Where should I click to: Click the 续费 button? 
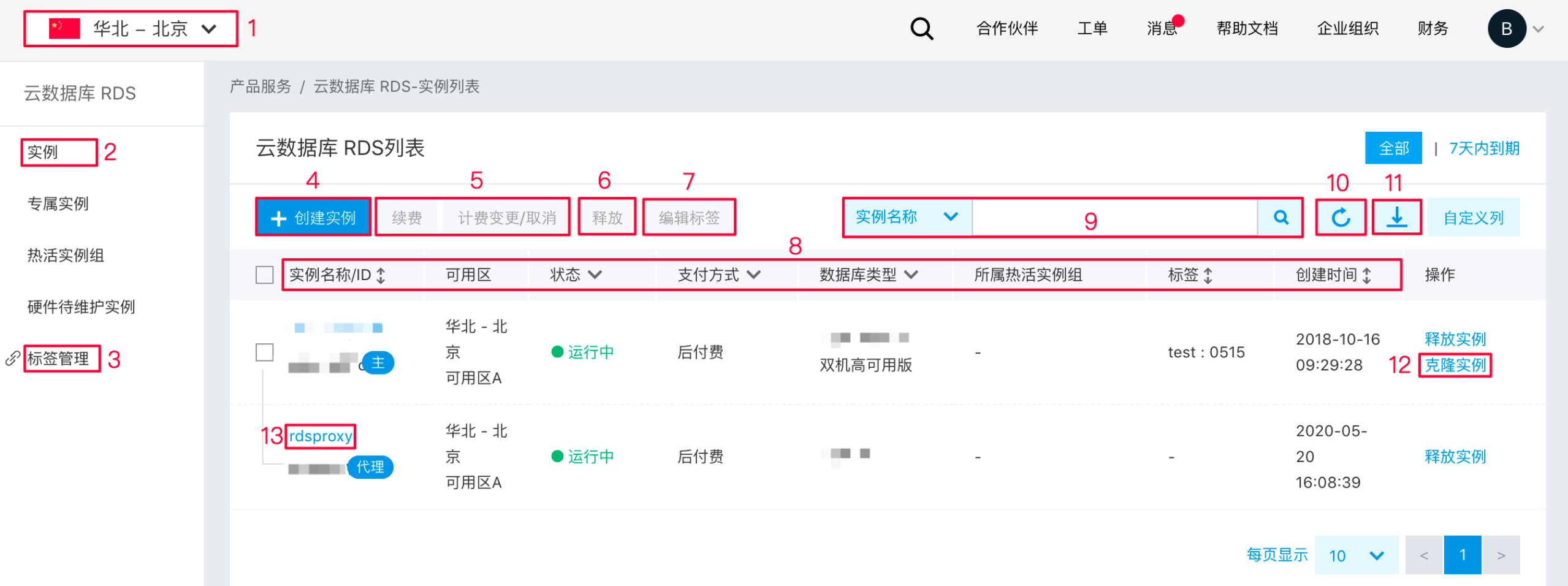407,218
